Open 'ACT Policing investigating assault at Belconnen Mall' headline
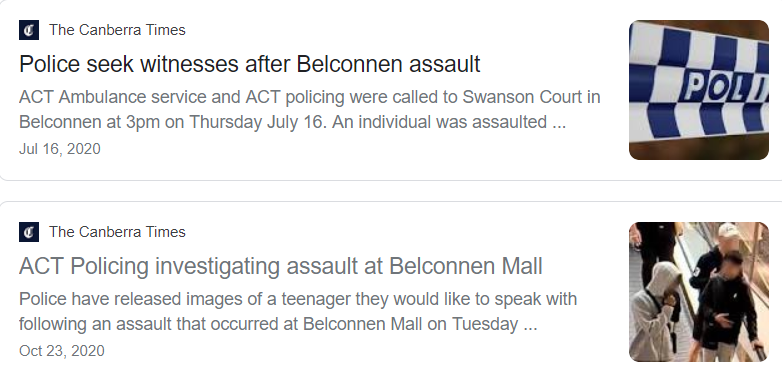Viewport: 782px width, 371px height. pyautogui.click(x=280, y=266)
